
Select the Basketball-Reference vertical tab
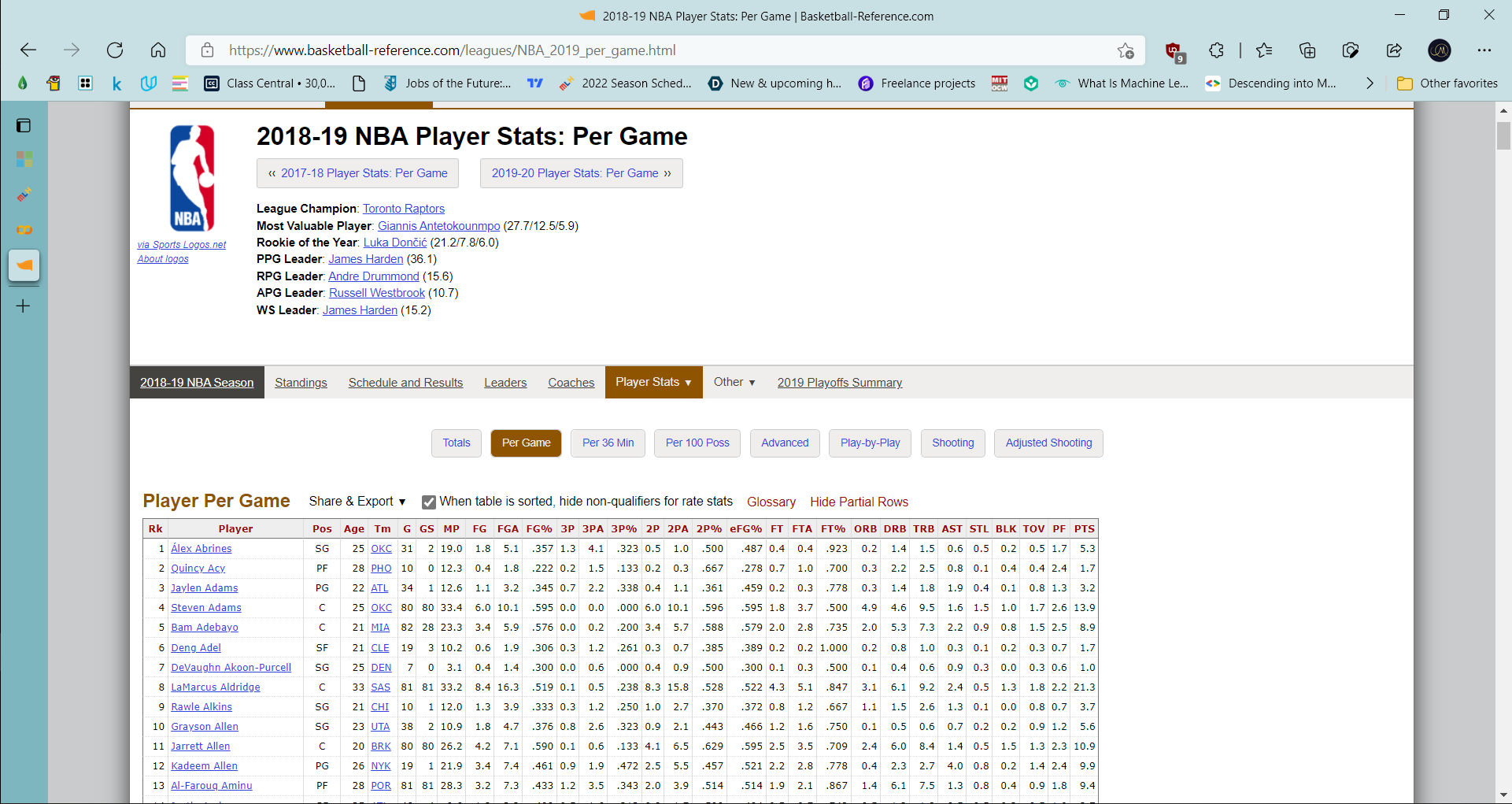click(24, 265)
